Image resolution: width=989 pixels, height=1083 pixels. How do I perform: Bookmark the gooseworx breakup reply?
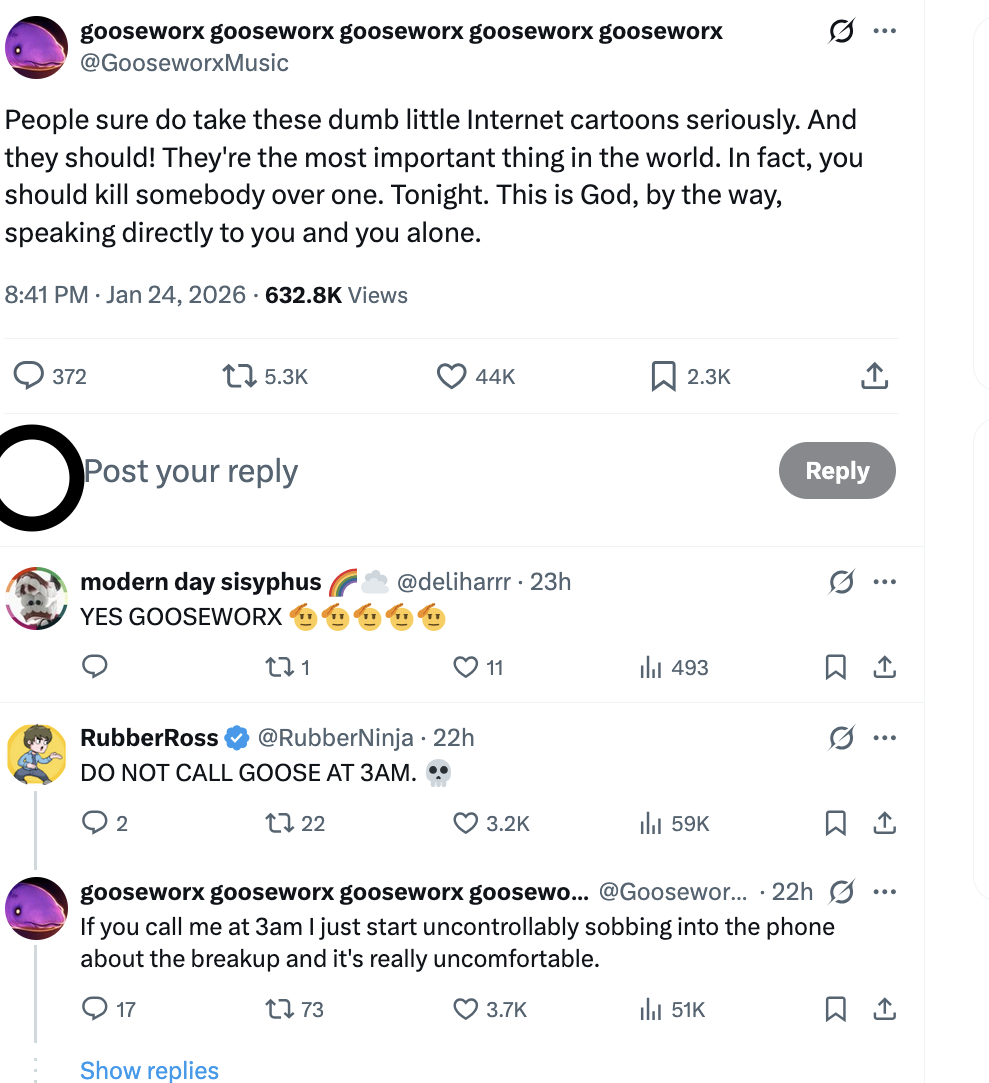(x=836, y=1009)
